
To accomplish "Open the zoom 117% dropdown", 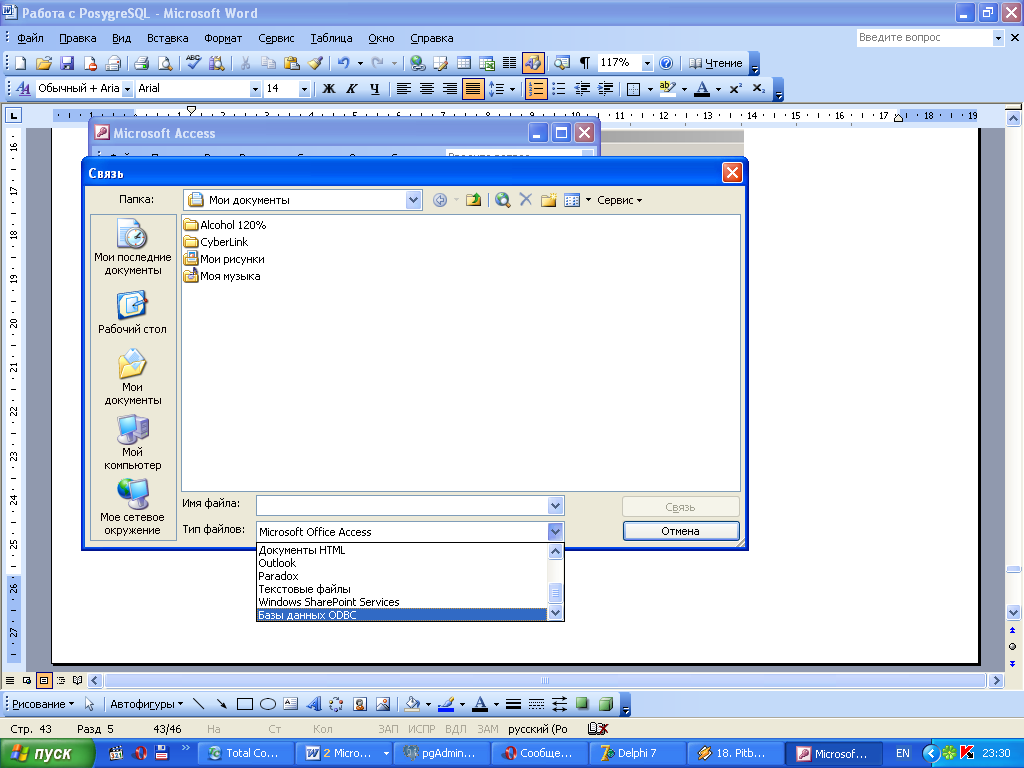I will (x=647, y=63).
